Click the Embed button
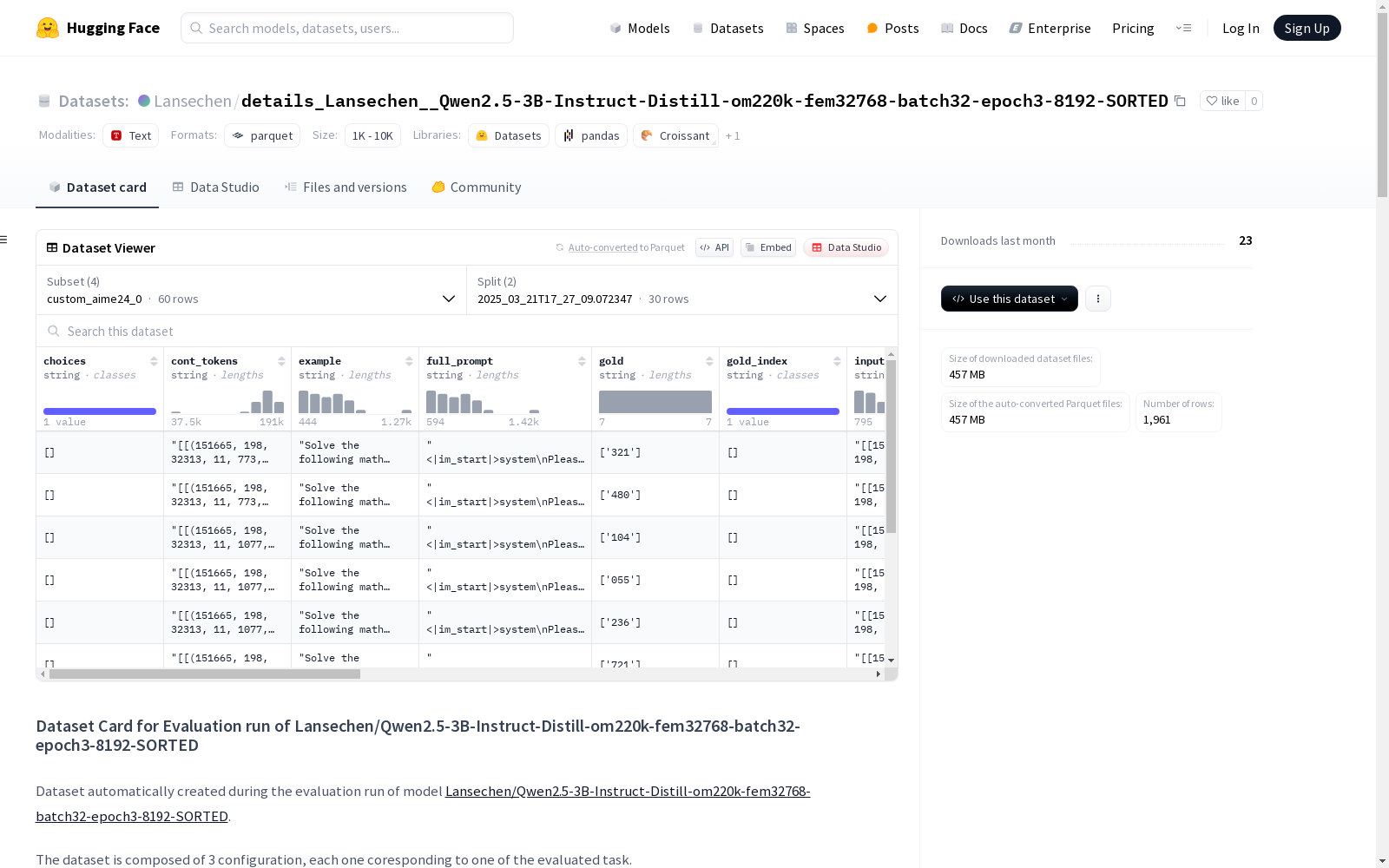The height and width of the screenshot is (868, 1389). click(768, 247)
